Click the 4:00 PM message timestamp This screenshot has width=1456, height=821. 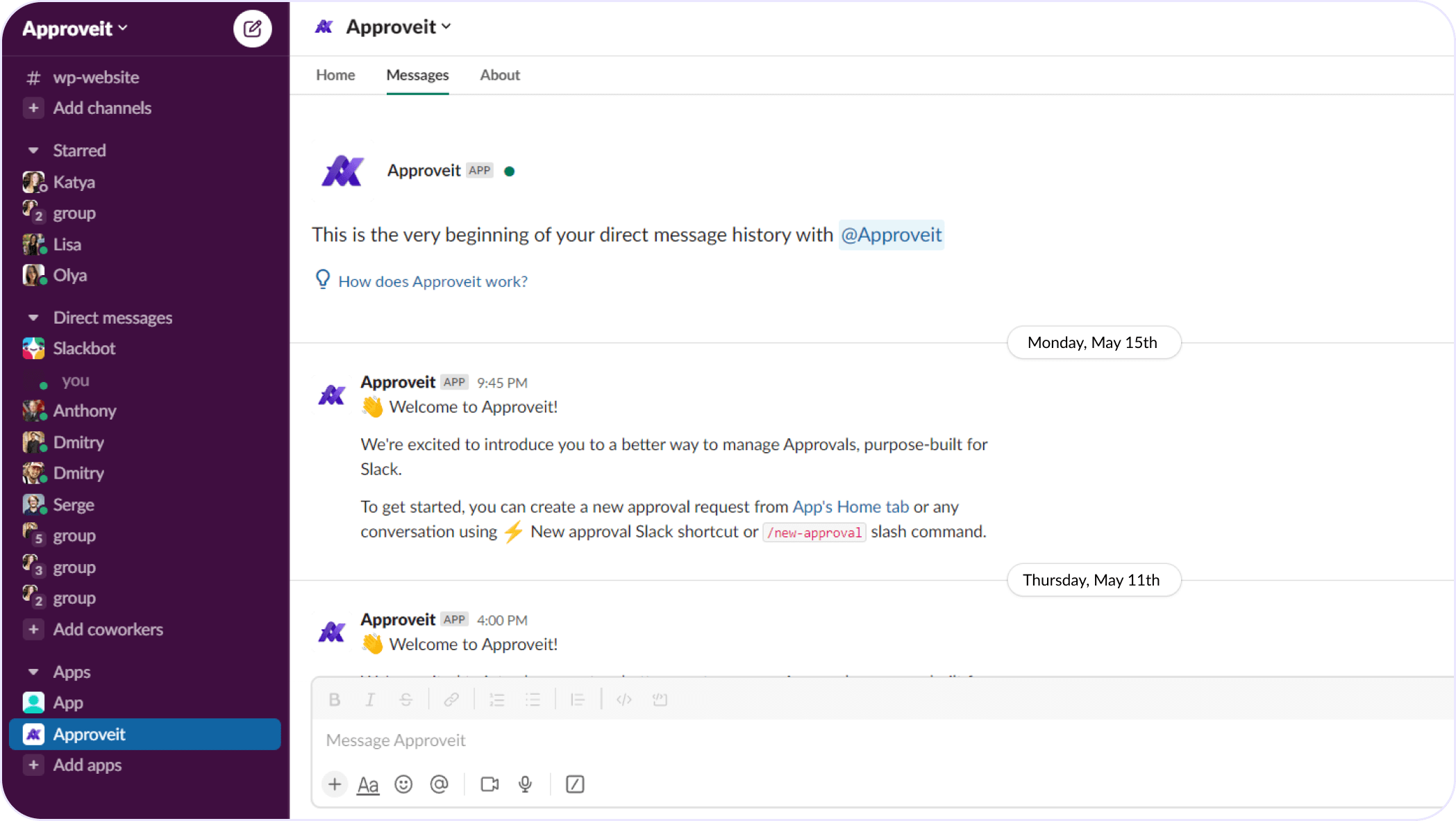tap(502, 620)
